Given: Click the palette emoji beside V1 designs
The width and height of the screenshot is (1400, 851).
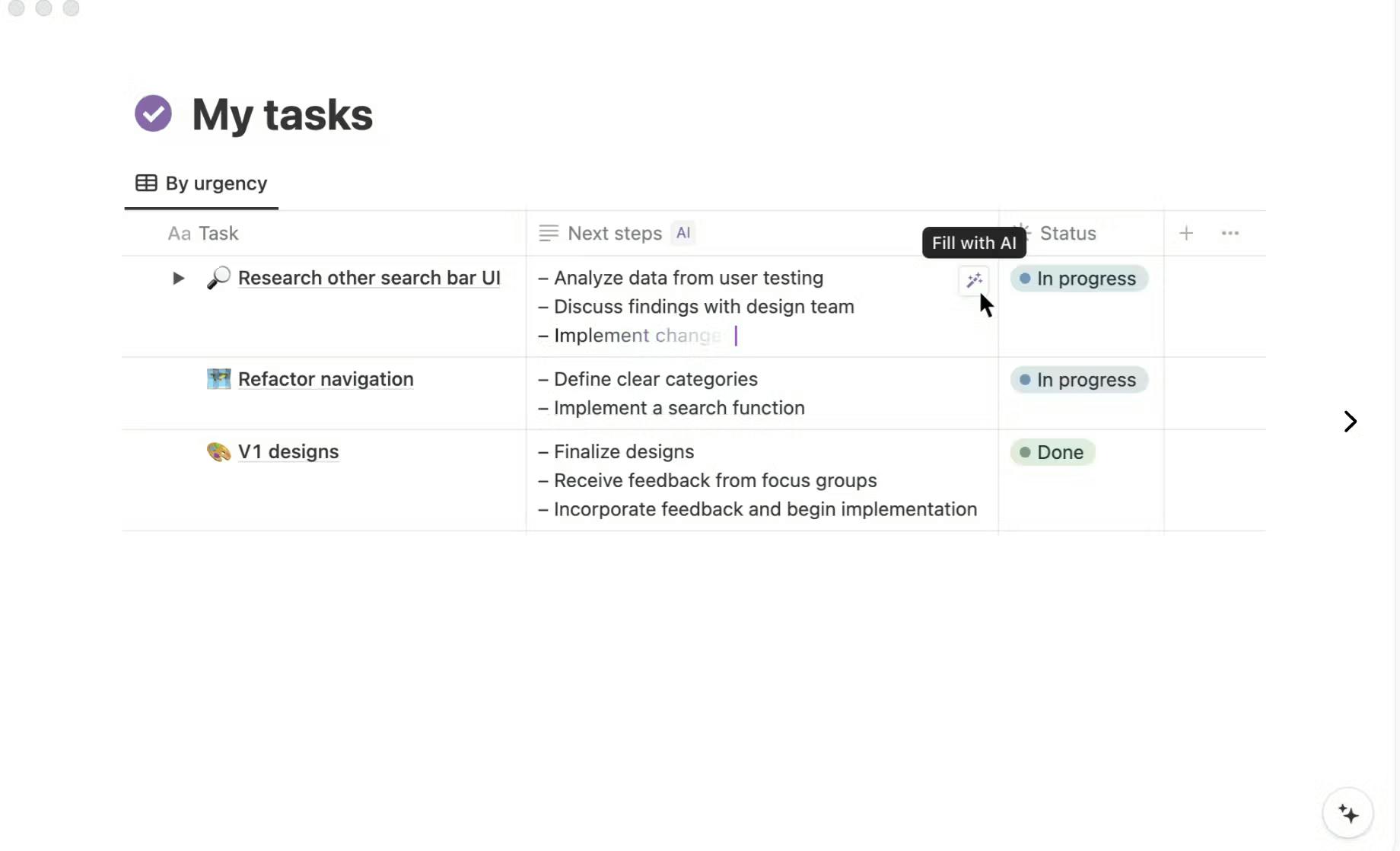Looking at the screenshot, I should click(218, 451).
